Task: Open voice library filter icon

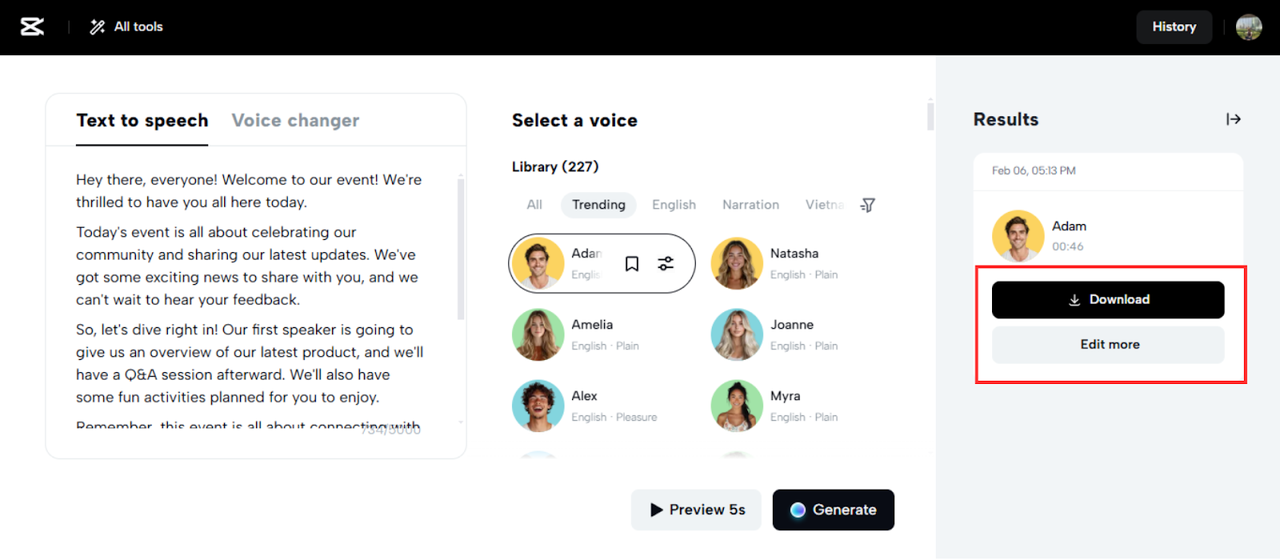Action: 868,205
